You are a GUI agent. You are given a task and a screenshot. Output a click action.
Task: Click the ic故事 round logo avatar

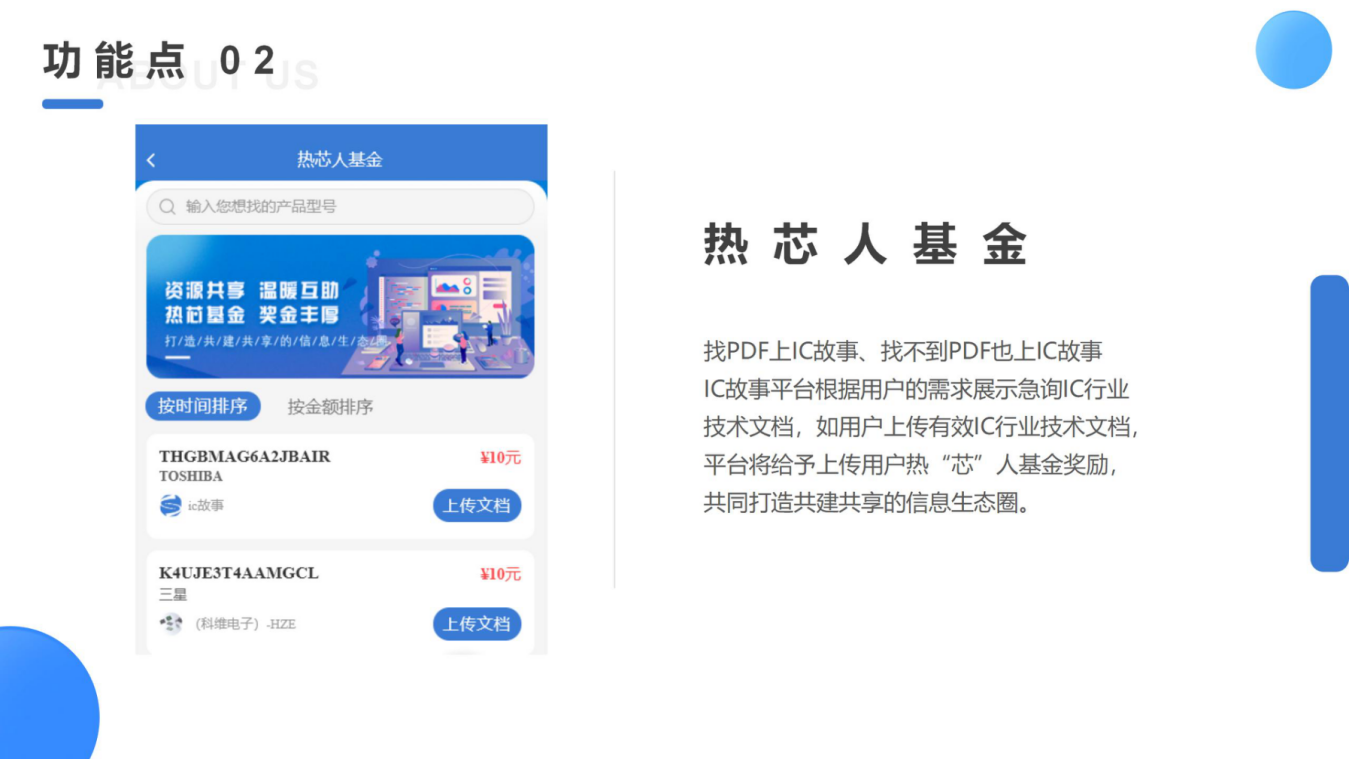click(x=171, y=505)
